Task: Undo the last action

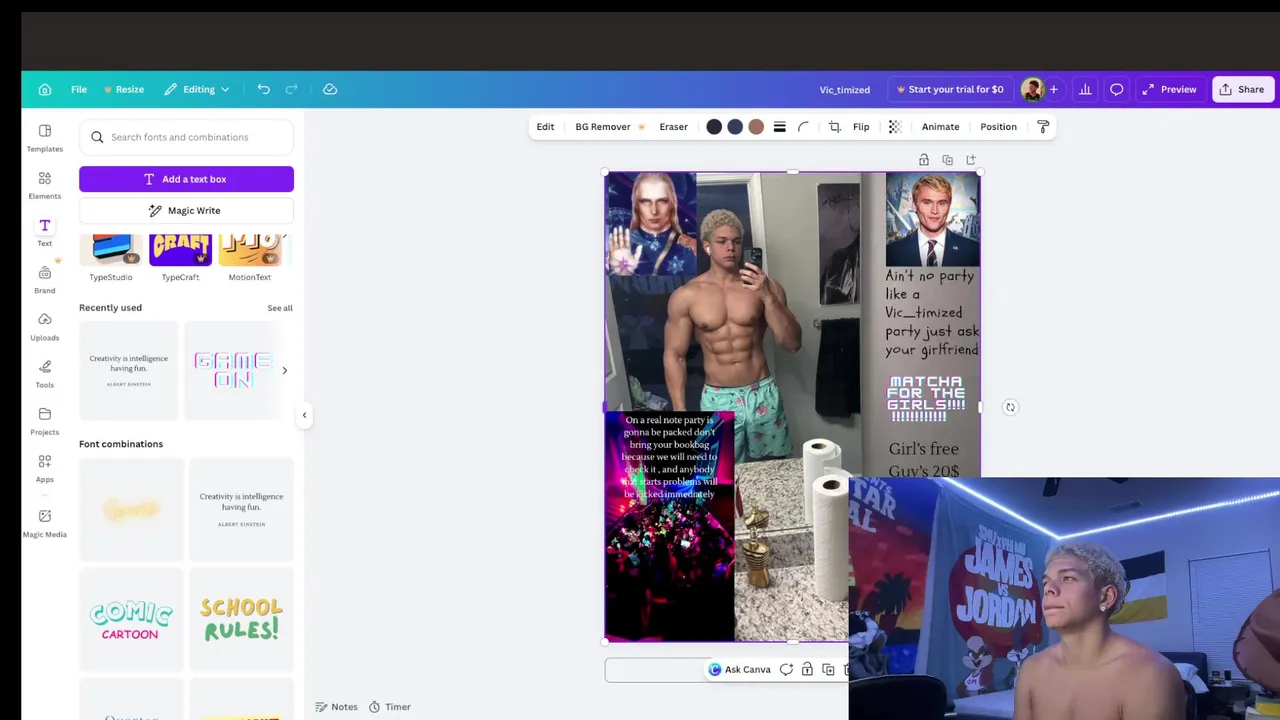Action: pos(263,89)
